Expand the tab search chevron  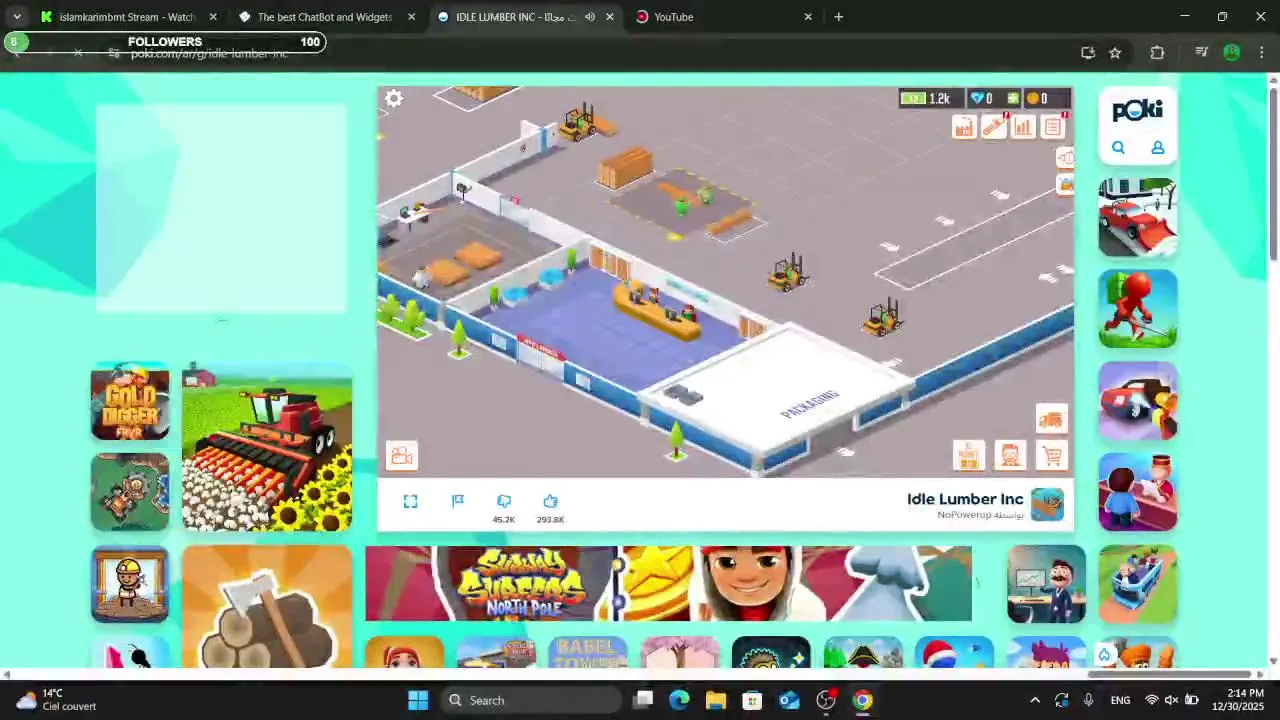tap(17, 17)
